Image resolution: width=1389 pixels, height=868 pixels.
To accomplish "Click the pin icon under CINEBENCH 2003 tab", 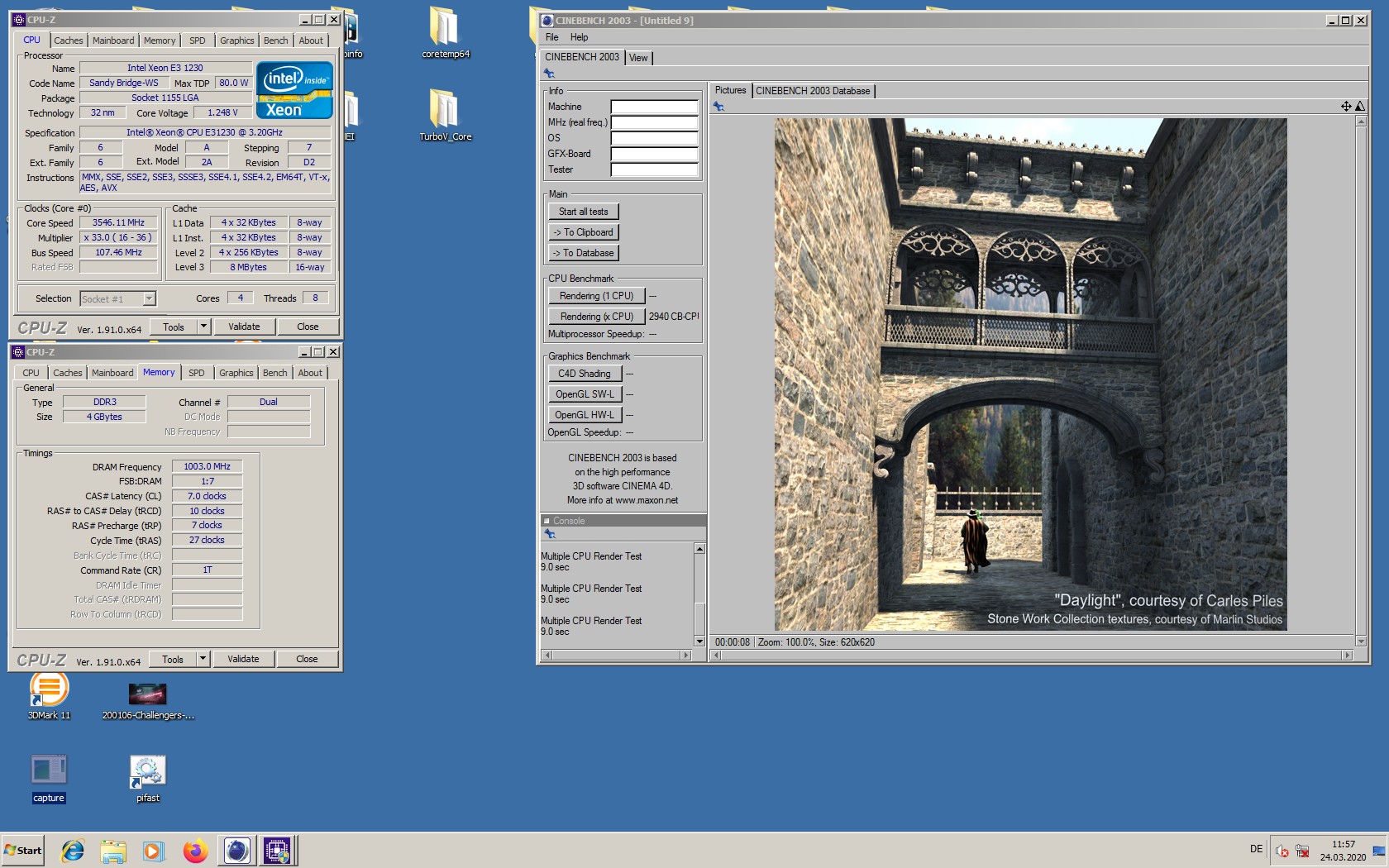I will 549,74.
